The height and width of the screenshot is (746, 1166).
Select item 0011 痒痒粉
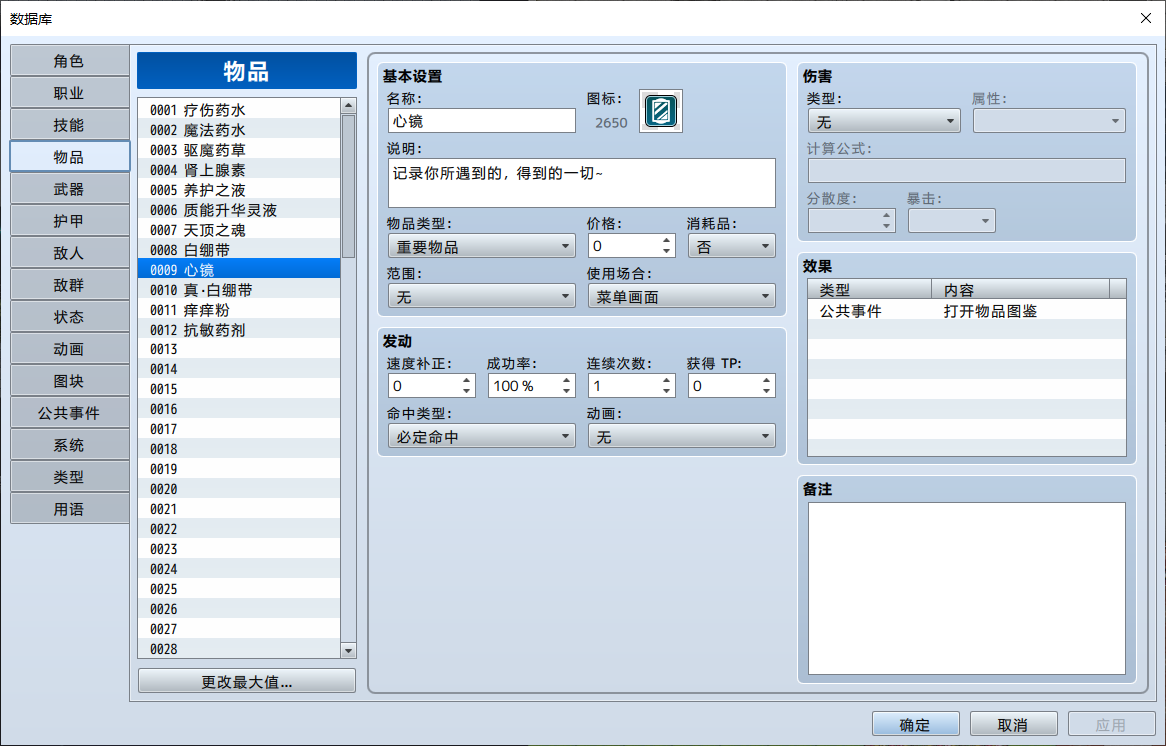(239, 309)
